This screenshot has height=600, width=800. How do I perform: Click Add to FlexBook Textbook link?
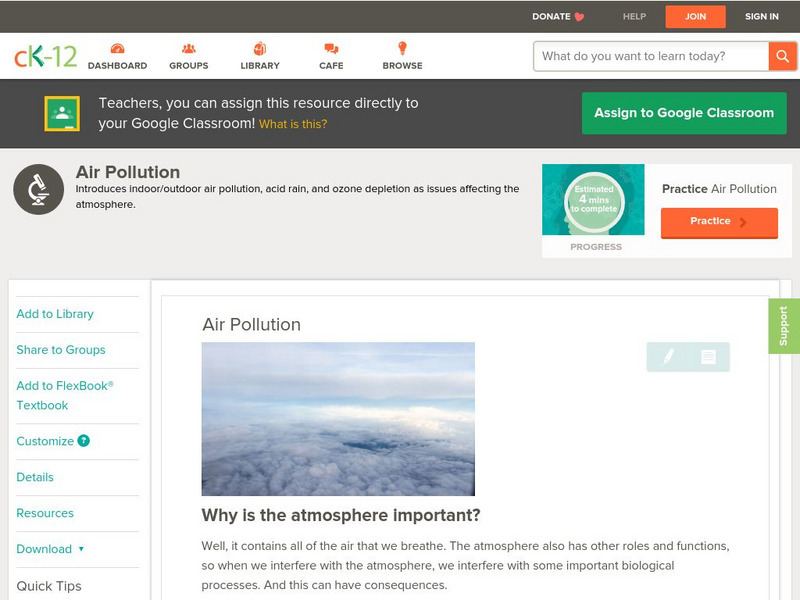pos(65,395)
